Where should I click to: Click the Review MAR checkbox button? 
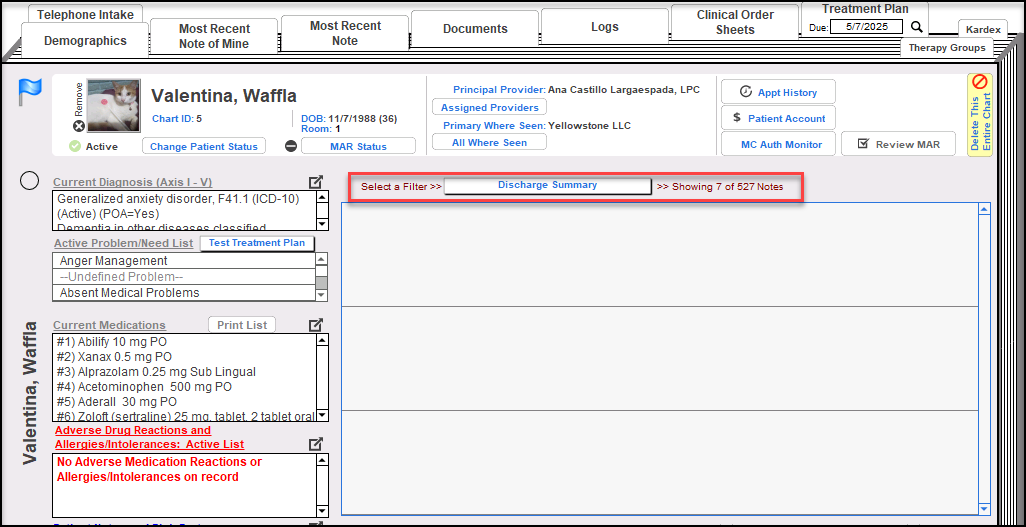coord(897,144)
